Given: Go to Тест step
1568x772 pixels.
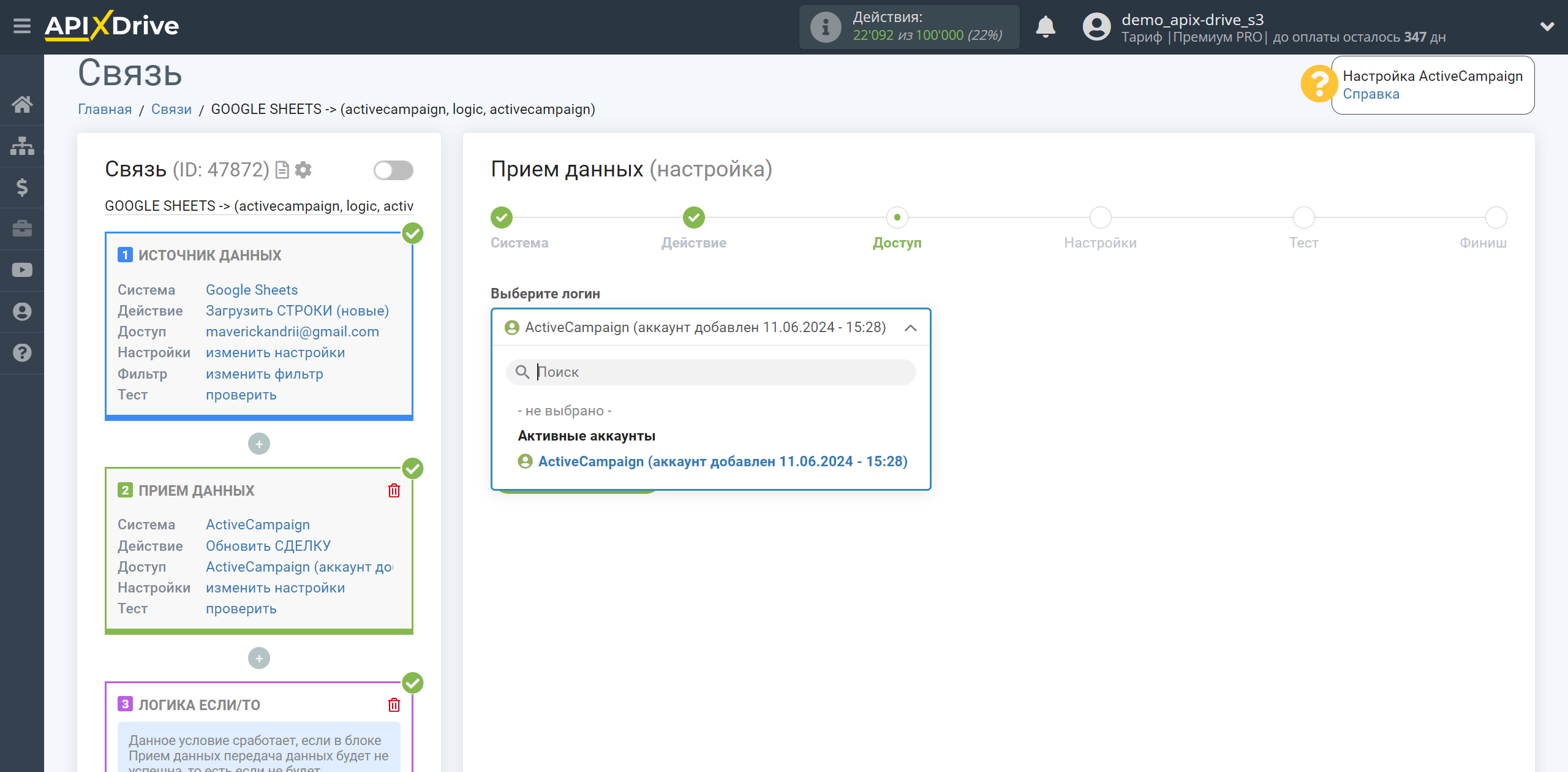Looking at the screenshot, I should pyautogui.click(x=1304, y=218).
